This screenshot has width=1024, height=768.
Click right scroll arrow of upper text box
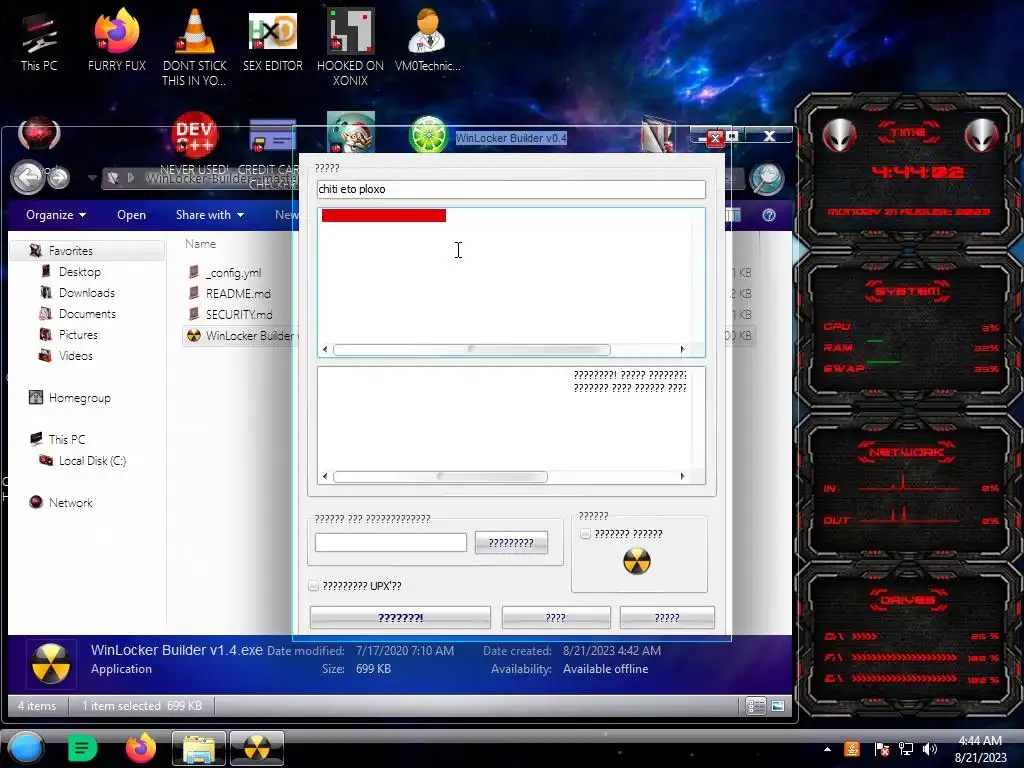pyautogui.click(x=682, y=349)
